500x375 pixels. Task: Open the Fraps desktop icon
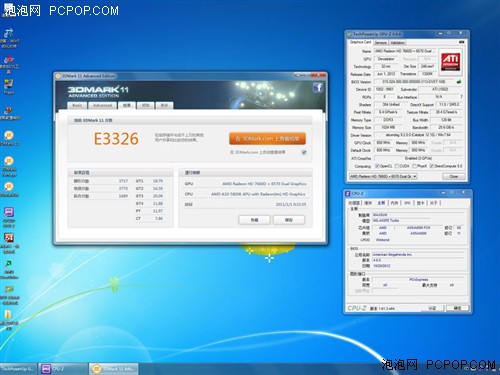coord(9,86)
